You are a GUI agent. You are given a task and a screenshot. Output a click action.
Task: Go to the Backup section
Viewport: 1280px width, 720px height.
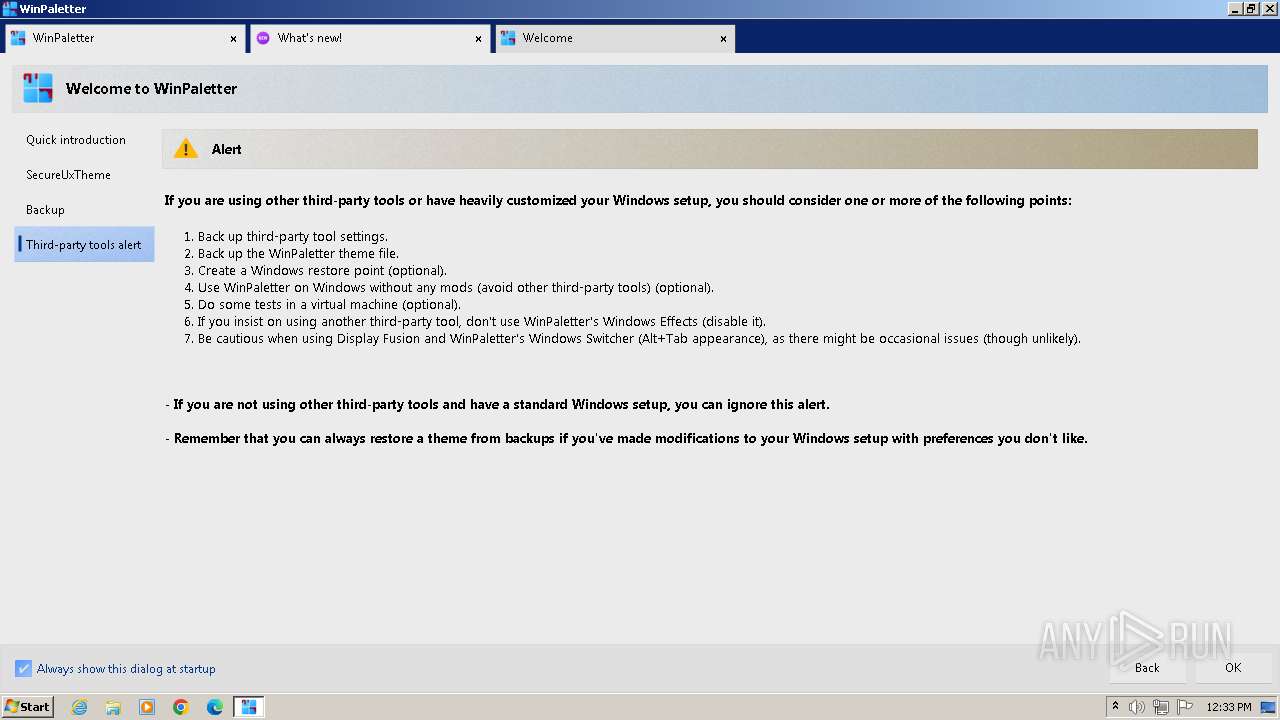pos(84,210)
